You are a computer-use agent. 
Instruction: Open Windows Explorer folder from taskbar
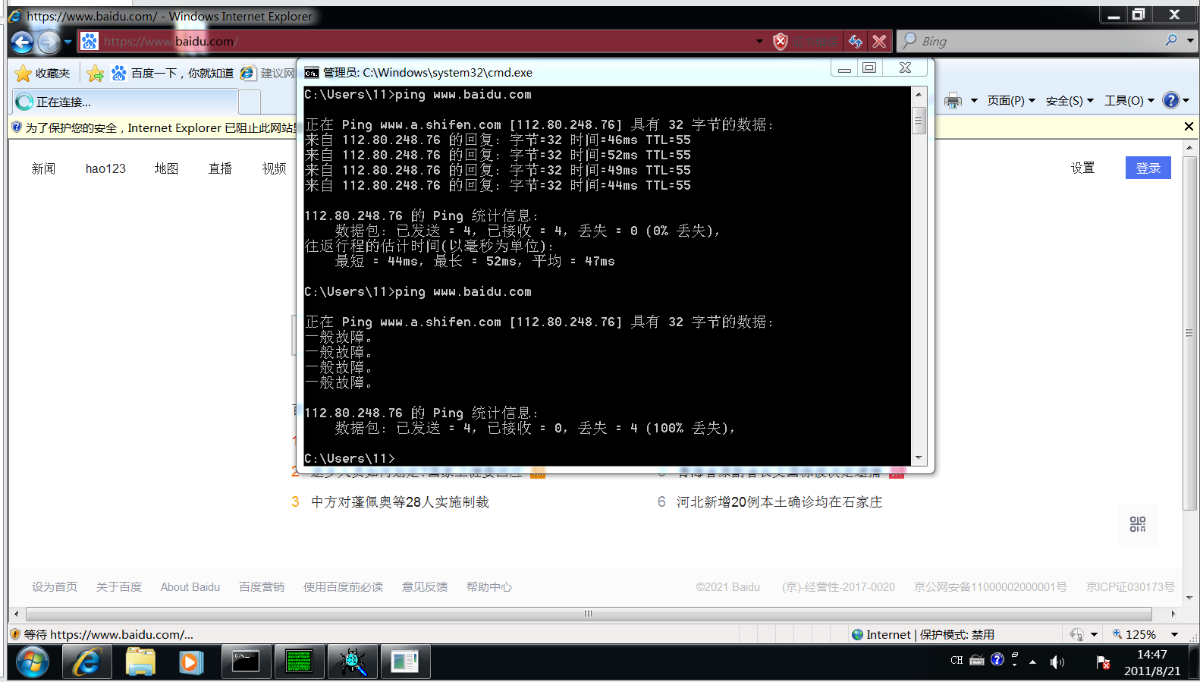point(141,661)
